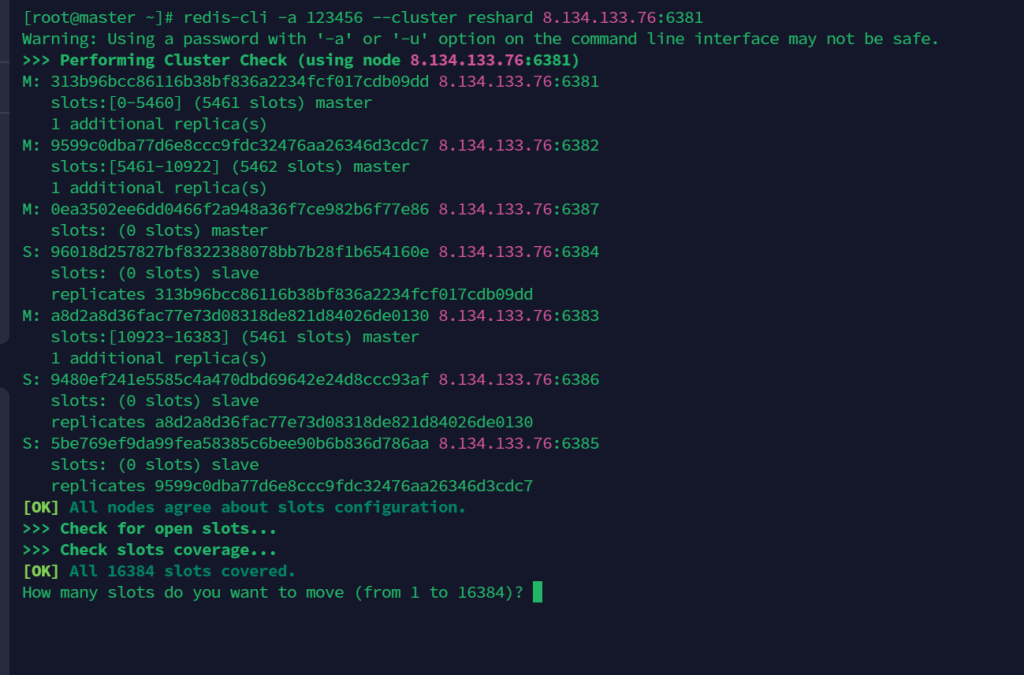Click address 8.134.133.76:6384

(518, 251)
